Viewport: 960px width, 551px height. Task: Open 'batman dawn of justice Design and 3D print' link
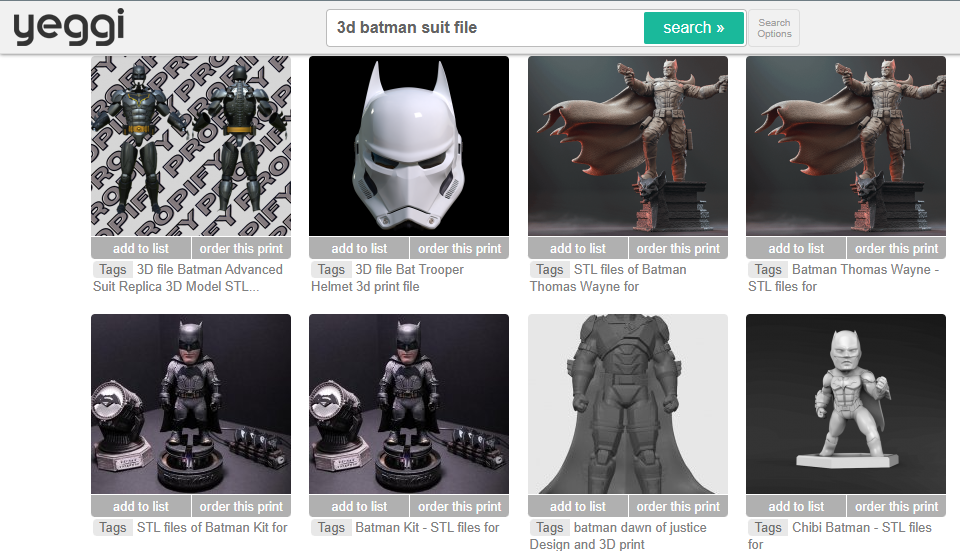(x=618, y=536)
